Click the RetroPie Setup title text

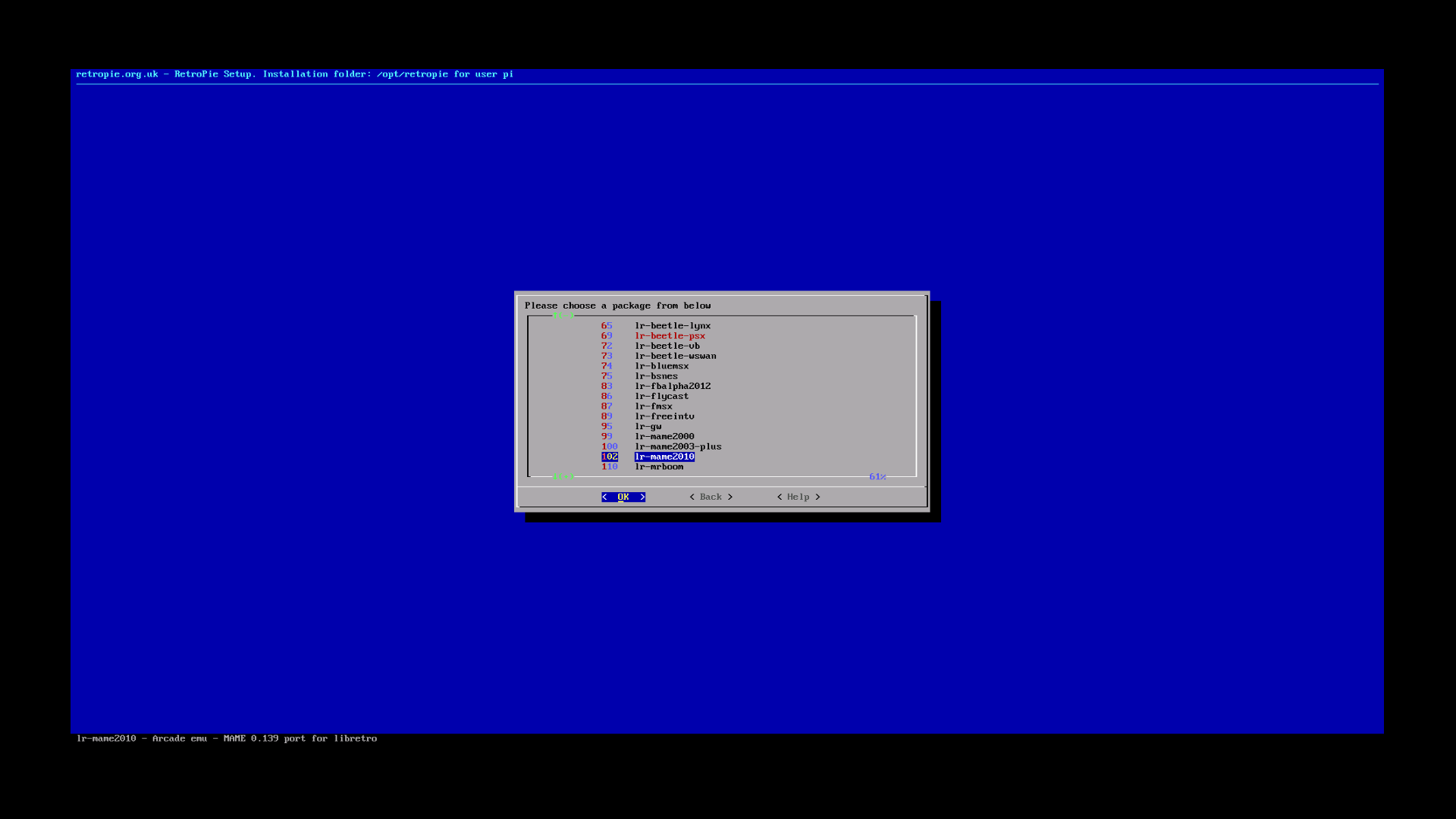[294, 74]
